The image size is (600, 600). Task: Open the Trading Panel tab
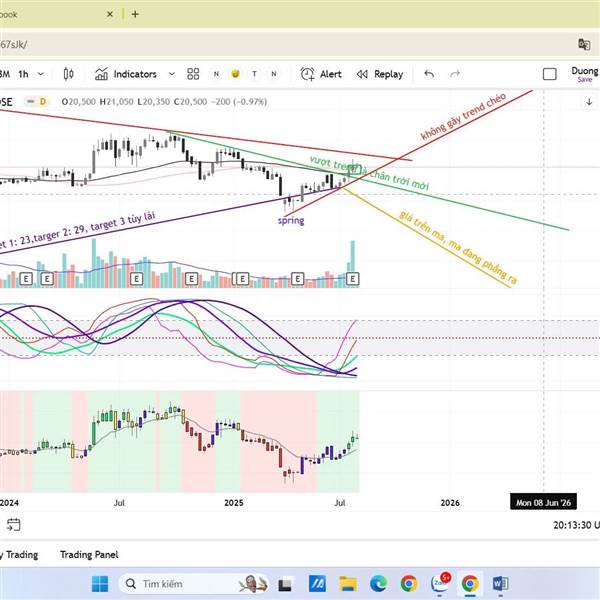[x=89, y=554]
